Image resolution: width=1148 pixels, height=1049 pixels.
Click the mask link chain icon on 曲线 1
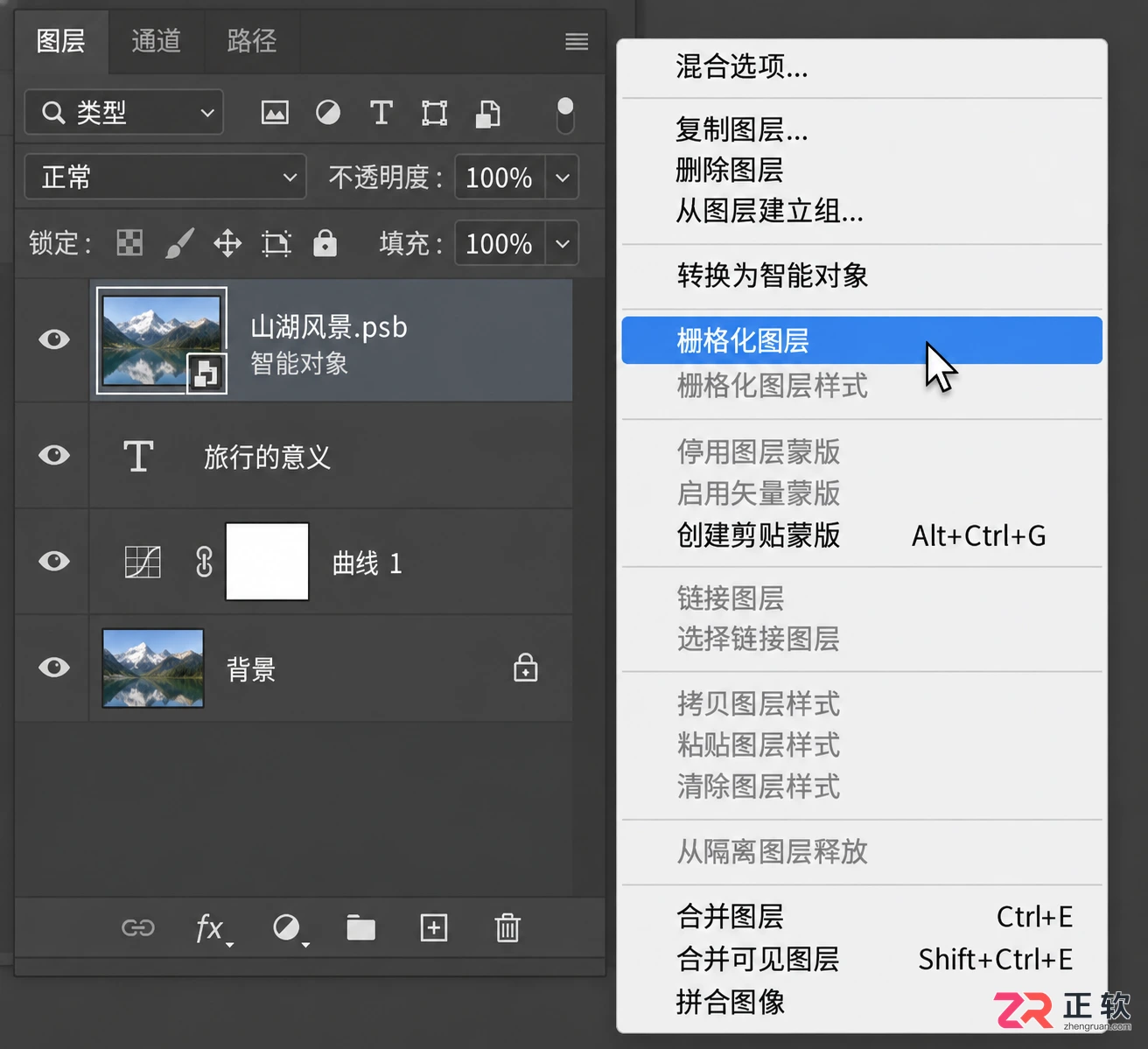204,562
